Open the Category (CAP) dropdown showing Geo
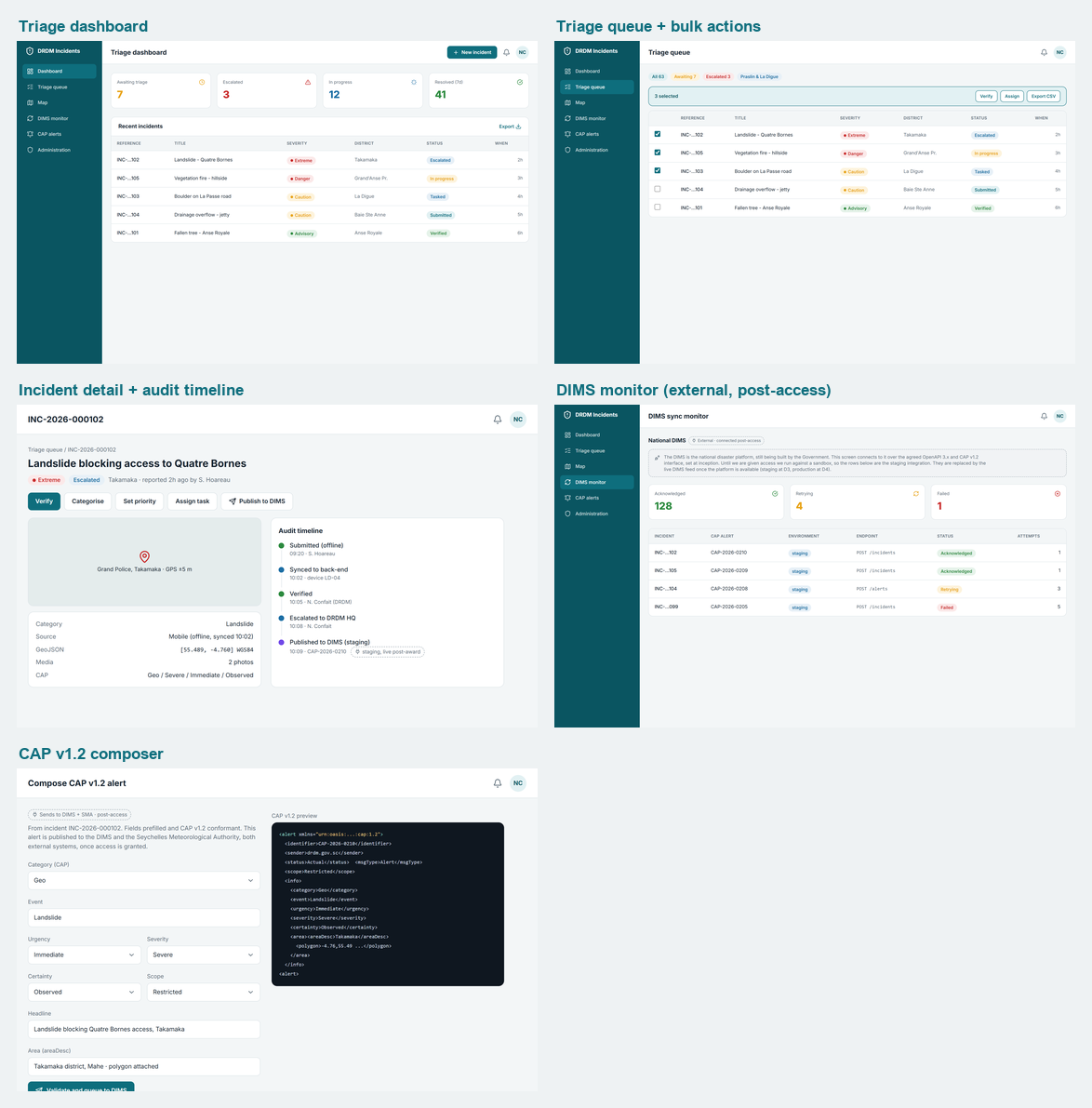The image size is (1092, 1108). (144, 880)
